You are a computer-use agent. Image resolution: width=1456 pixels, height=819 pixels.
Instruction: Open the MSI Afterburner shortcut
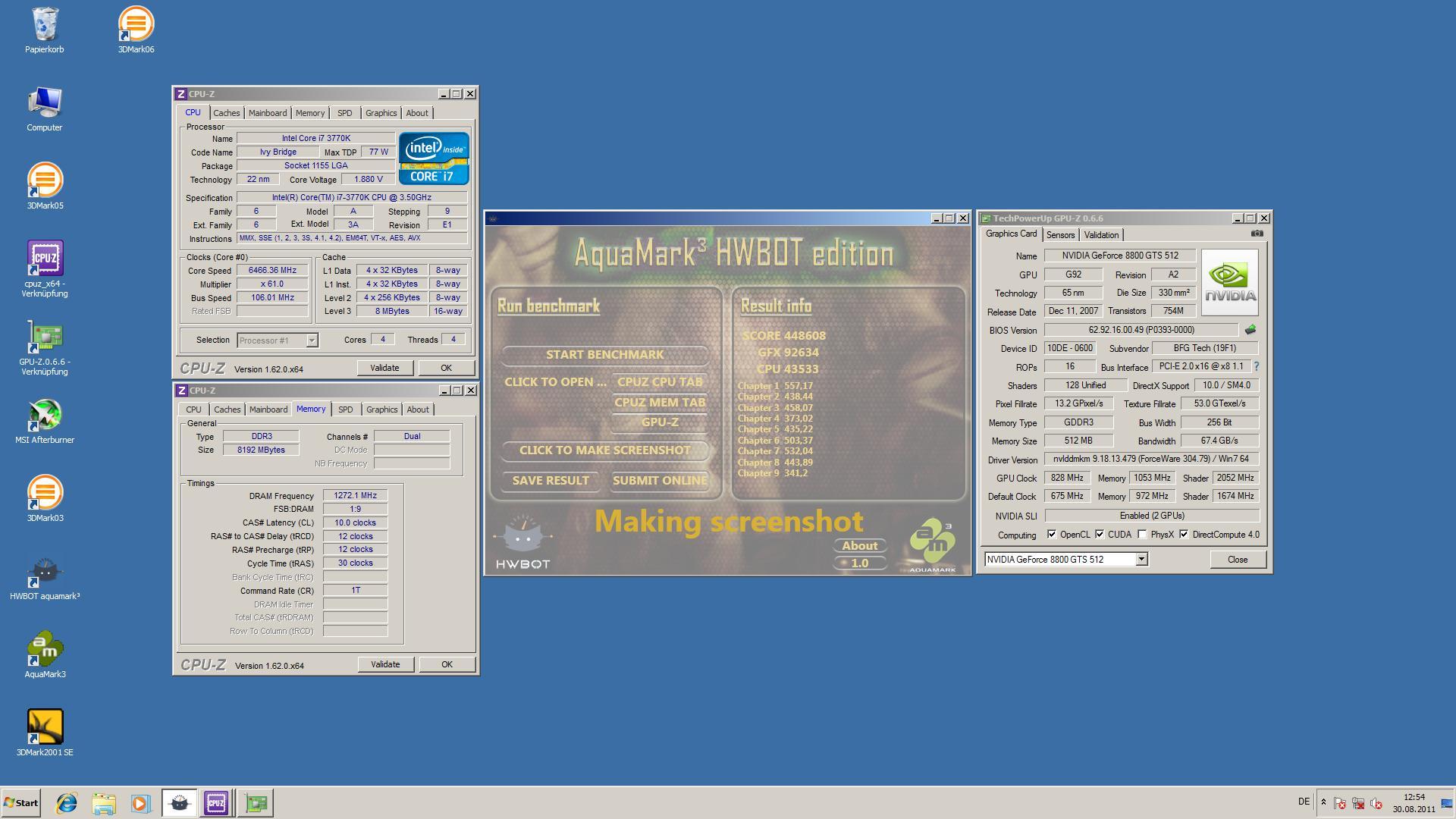pyautogui.click(x=45, y=421)
